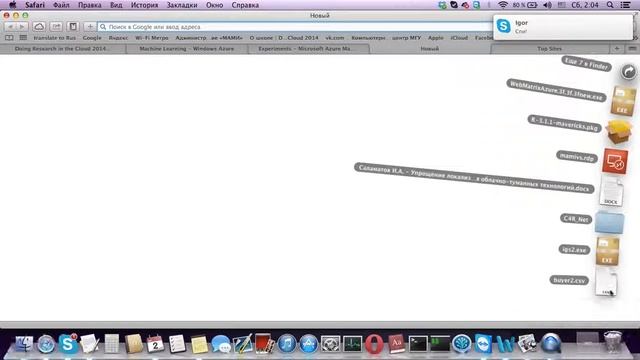Open QuickTime Player in the Dock
The image size is (640, 360).
[551, 343]
